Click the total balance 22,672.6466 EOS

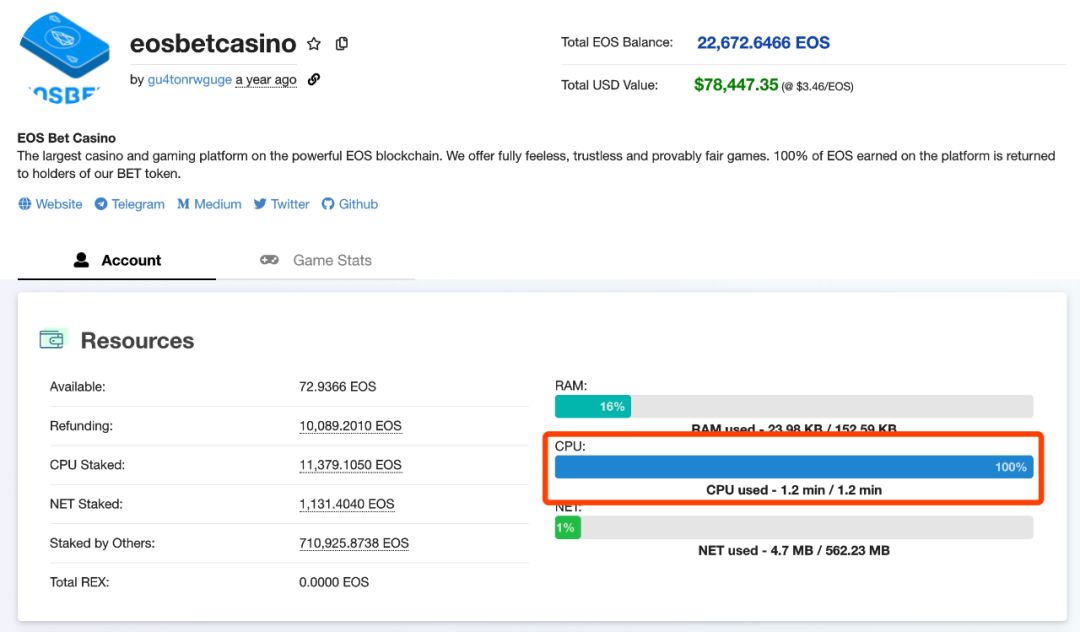(763, 43)
